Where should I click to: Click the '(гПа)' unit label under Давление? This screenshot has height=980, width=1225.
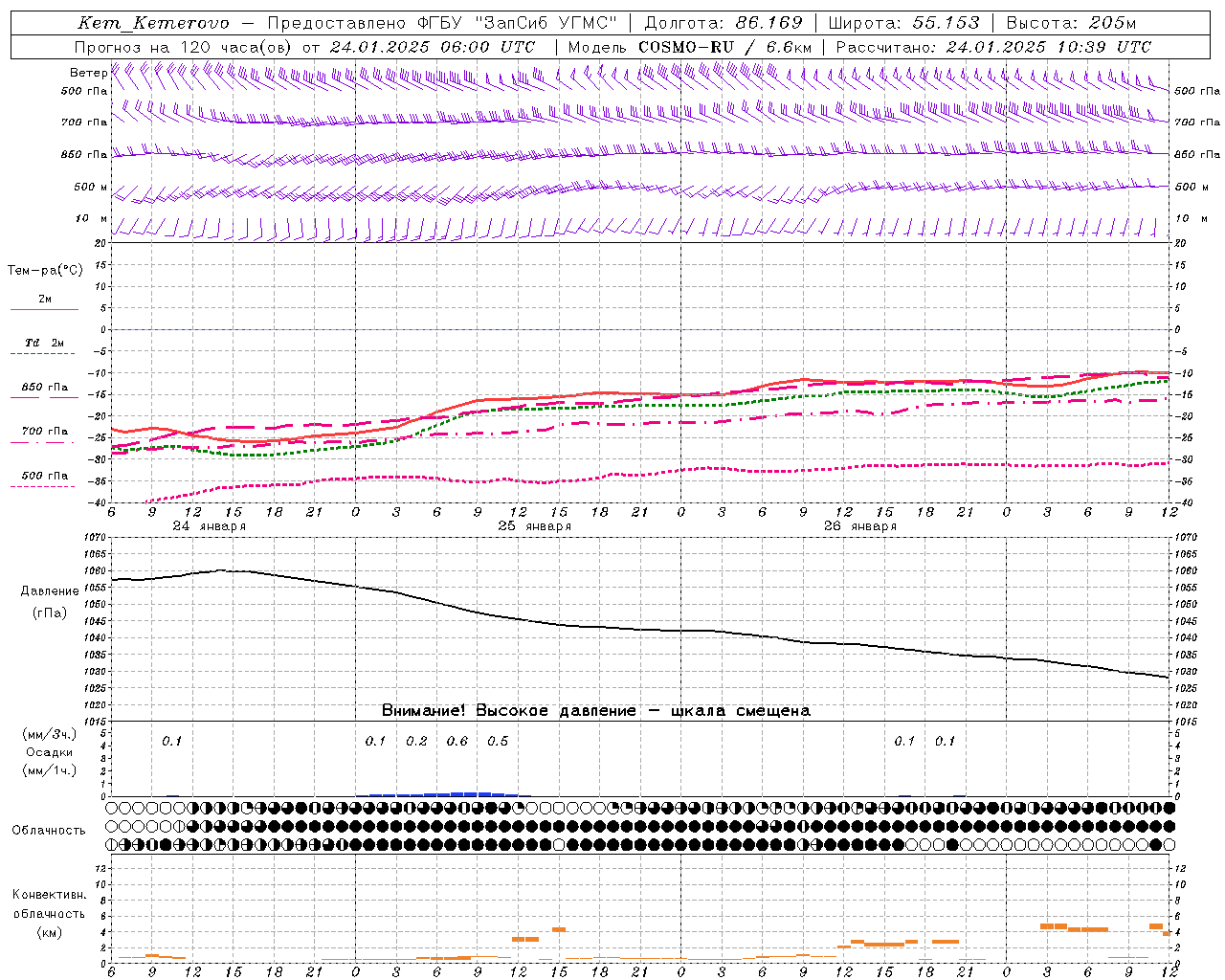tap(50, 613)
